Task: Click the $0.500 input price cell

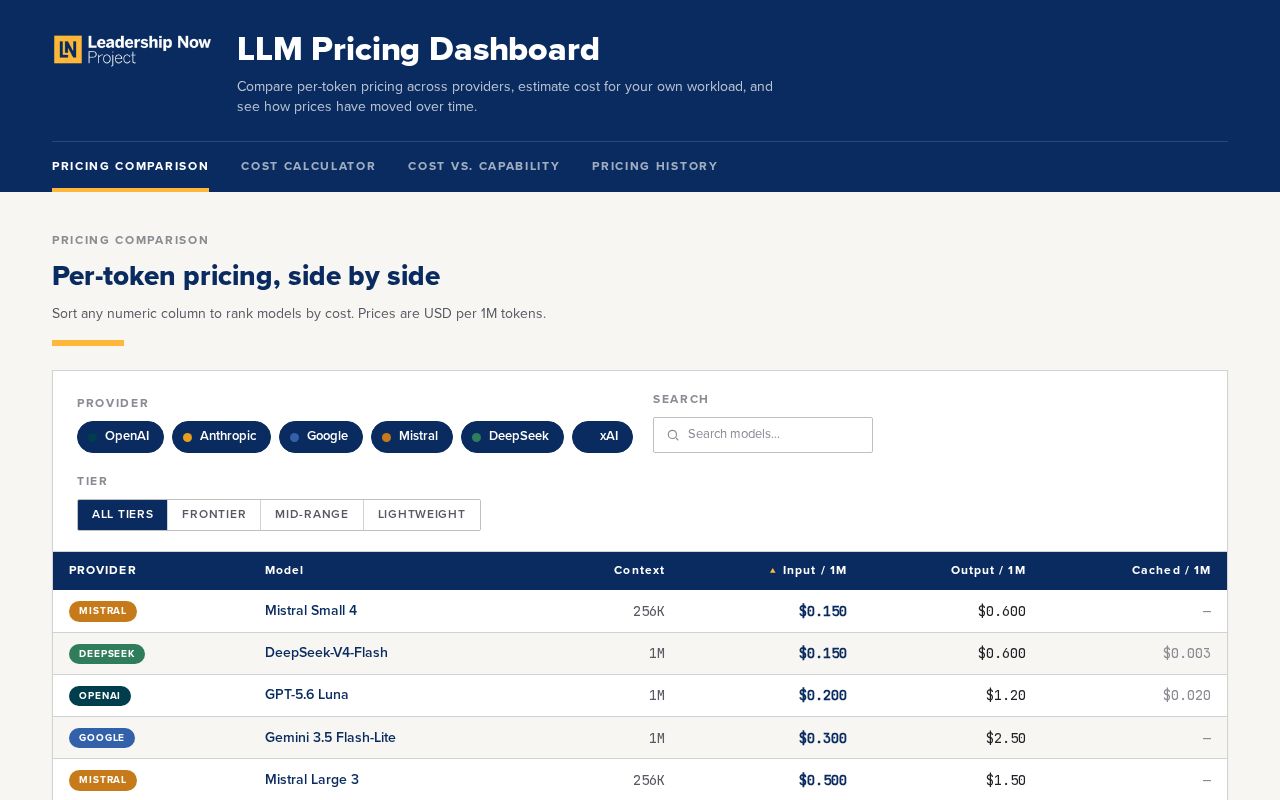Action: pos(822,780)
